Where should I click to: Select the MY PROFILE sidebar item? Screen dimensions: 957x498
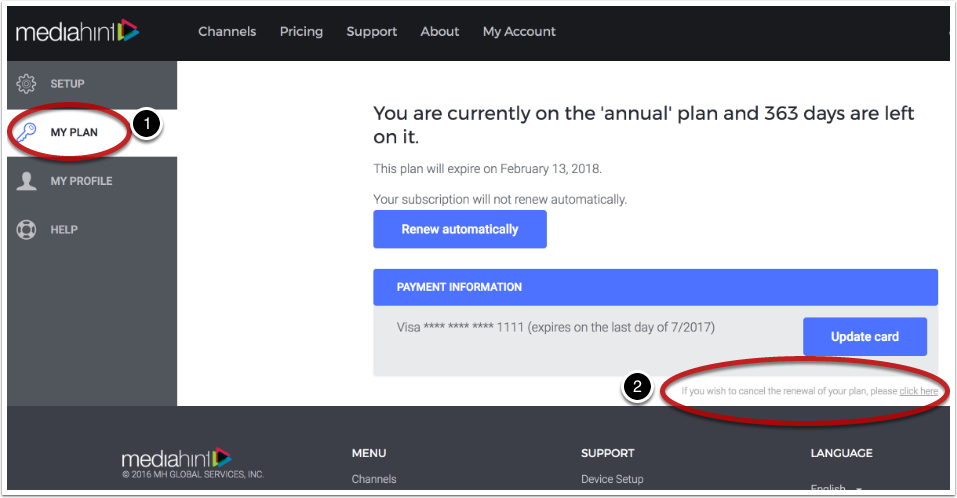pyautogui.click(x=81, y=181)
